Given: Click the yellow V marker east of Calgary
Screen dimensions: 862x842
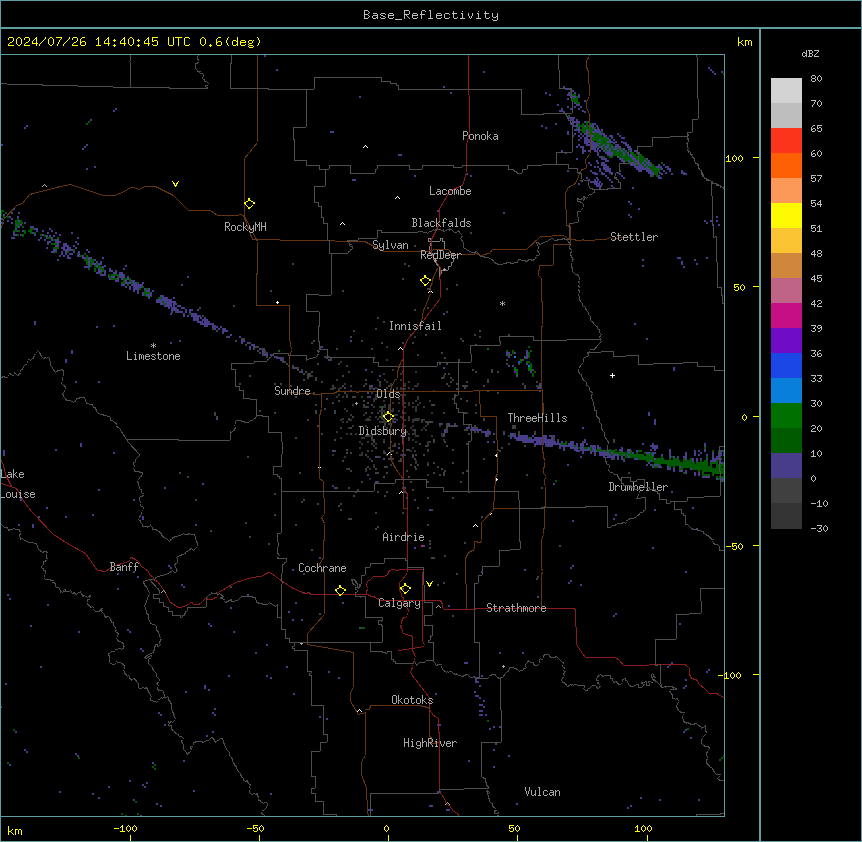Looking at the screenshot, I should coord(429,584).
